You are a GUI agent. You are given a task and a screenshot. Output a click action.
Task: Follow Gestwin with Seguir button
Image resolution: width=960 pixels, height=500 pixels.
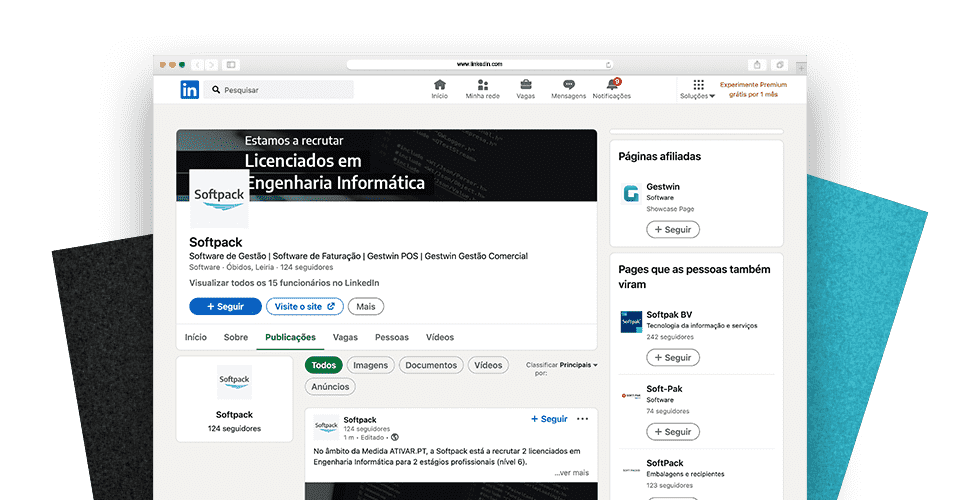(x=673, y=229)
